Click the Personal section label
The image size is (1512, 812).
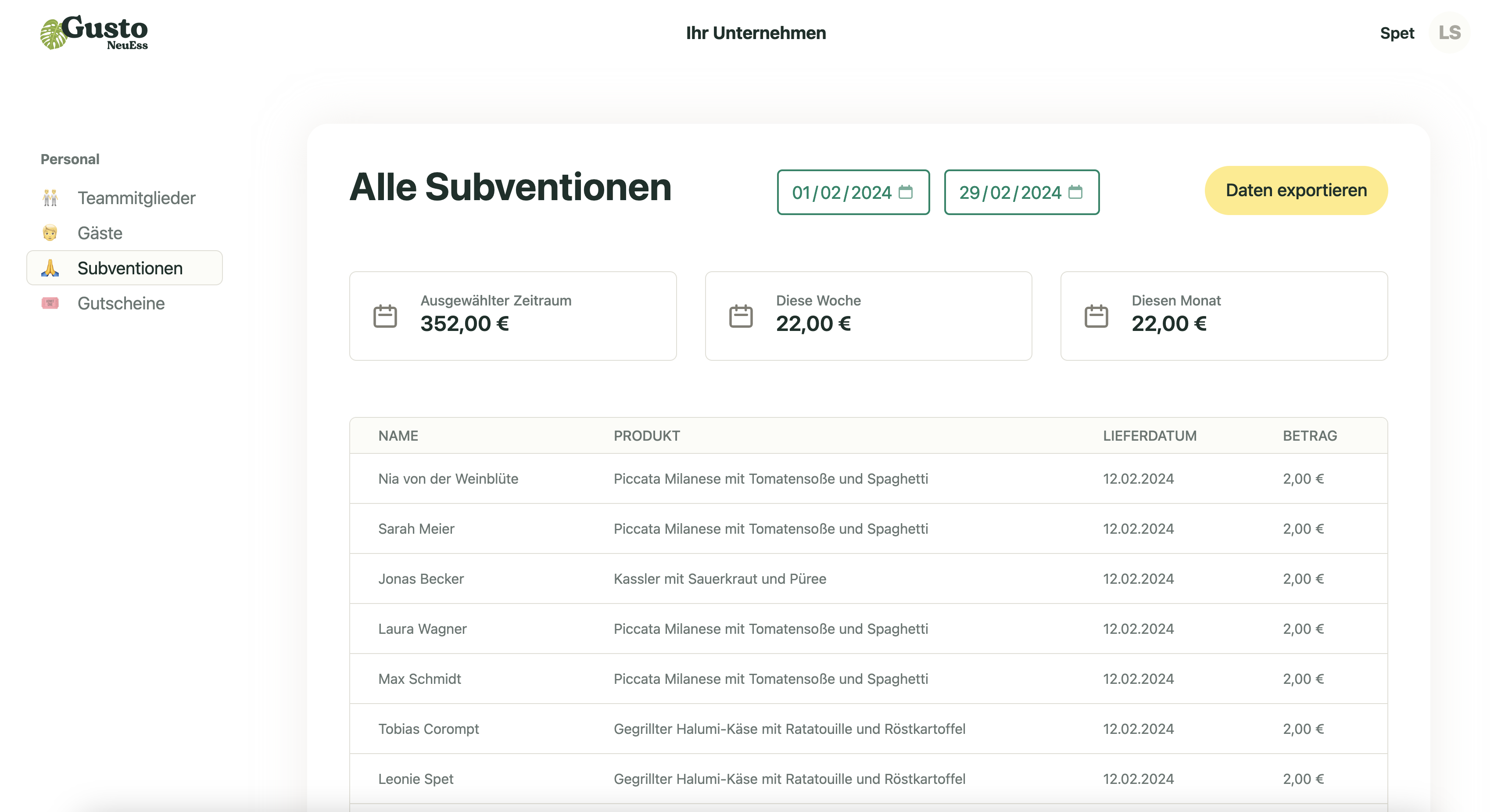70,159
